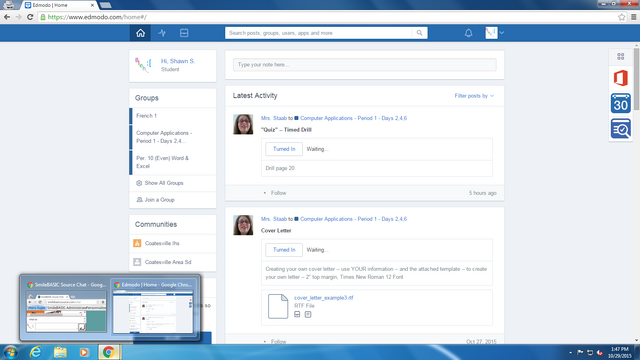Image resolution: width=640 pixels, height=360 pixels.
Task: Click the Drill page 20 text
Action: pos(280,168)
